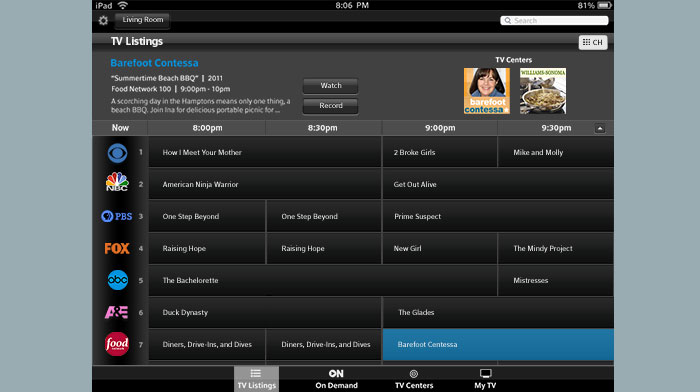Select the CBS channel logo
The width and height of the screenshot is (700, 392).
(117, 153)
